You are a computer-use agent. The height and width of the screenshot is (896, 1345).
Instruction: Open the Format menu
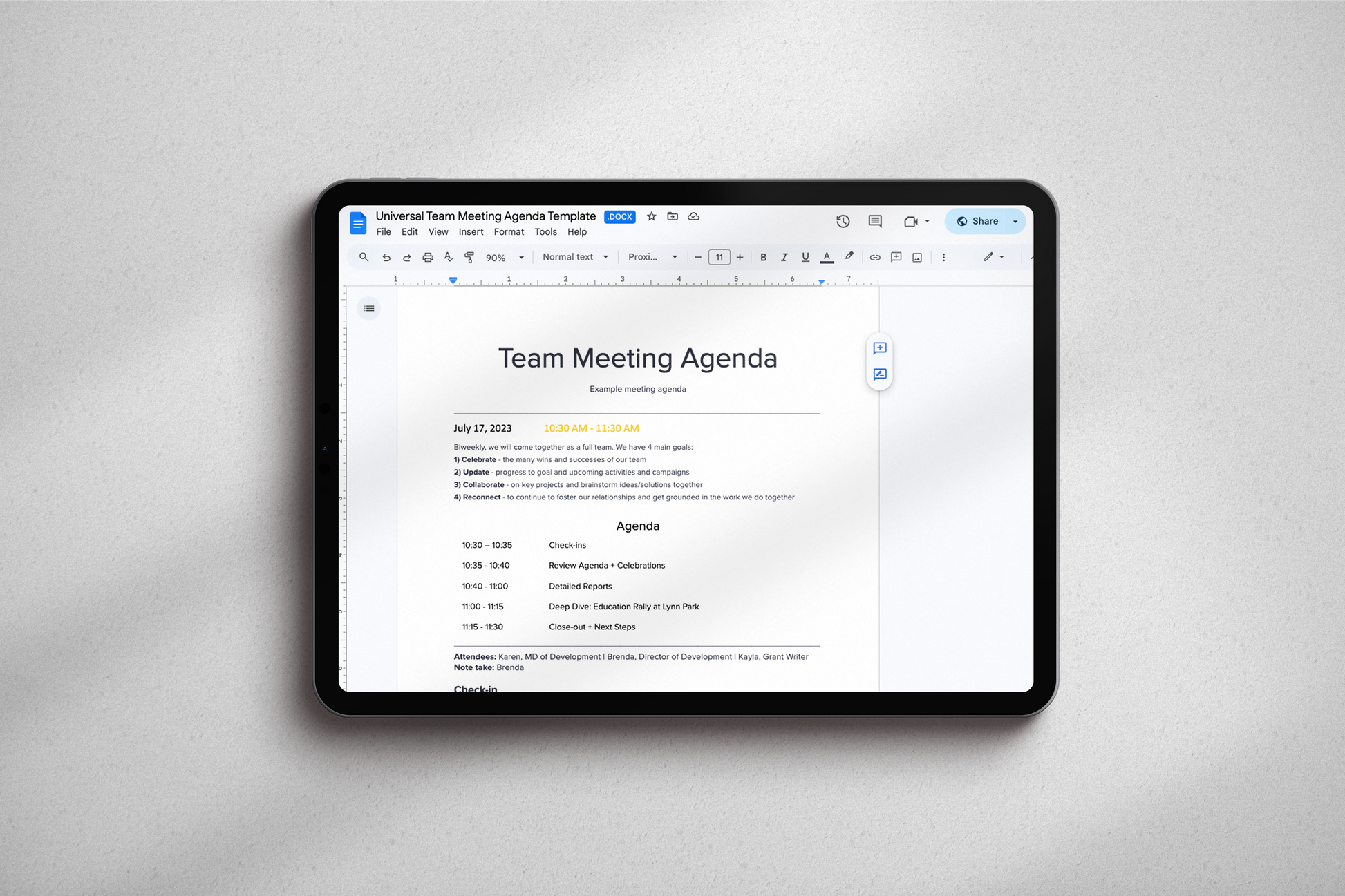(x=509, y=232)
